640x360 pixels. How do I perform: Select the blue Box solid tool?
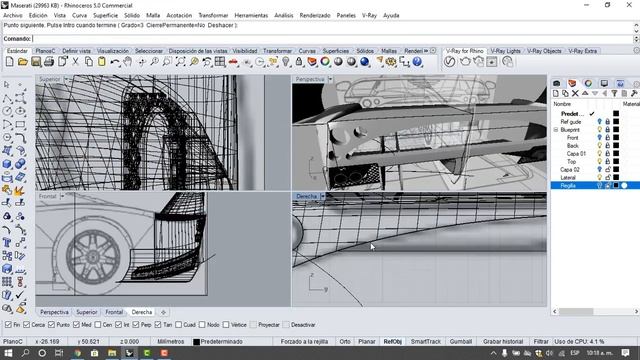[7, 164]
